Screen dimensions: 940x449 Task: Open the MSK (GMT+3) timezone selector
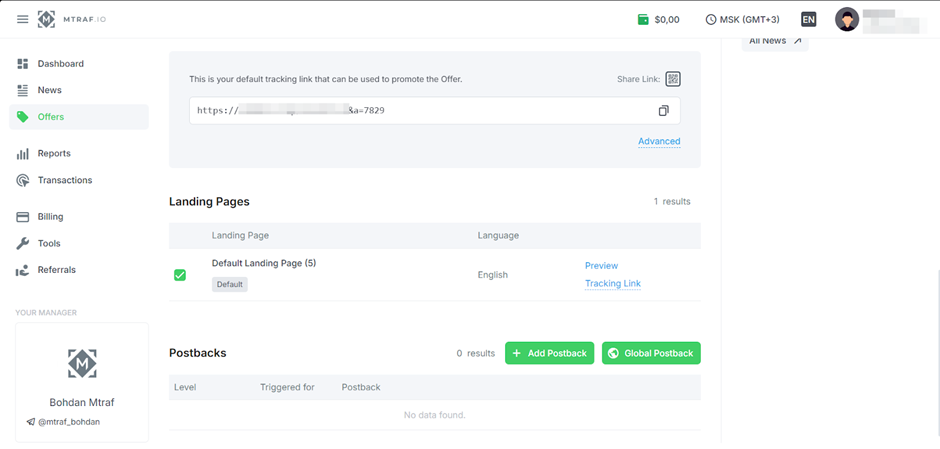[x=742, y=19]
